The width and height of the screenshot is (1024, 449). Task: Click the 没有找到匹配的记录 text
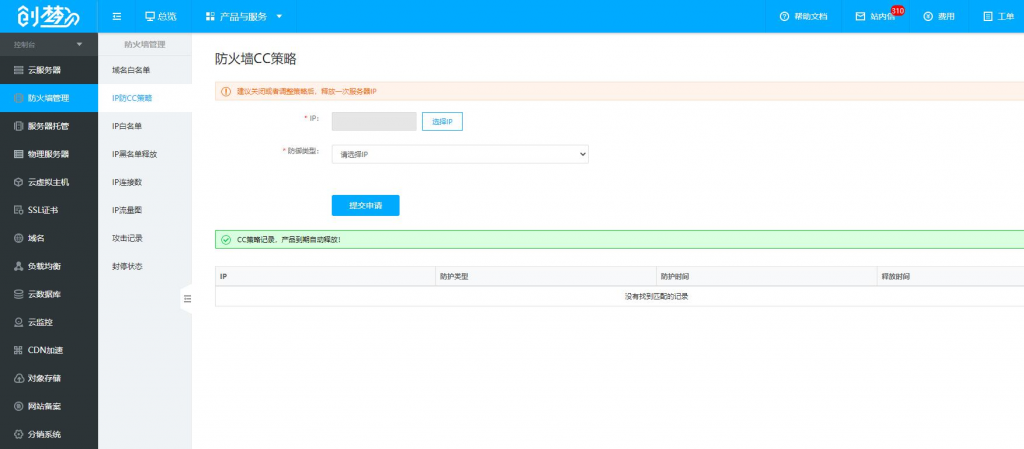coord(656,296)
